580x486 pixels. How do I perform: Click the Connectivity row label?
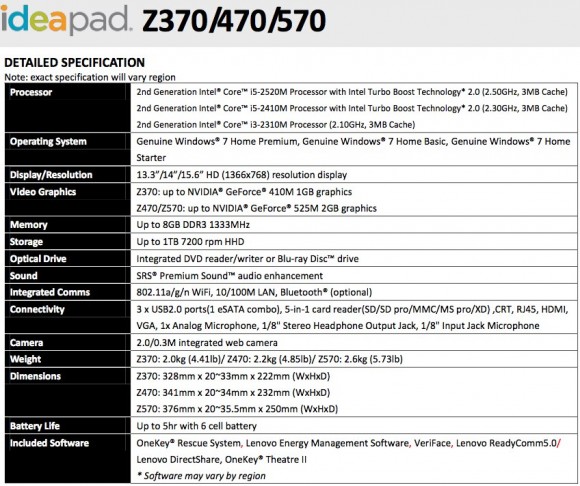(x=37, y=310)
